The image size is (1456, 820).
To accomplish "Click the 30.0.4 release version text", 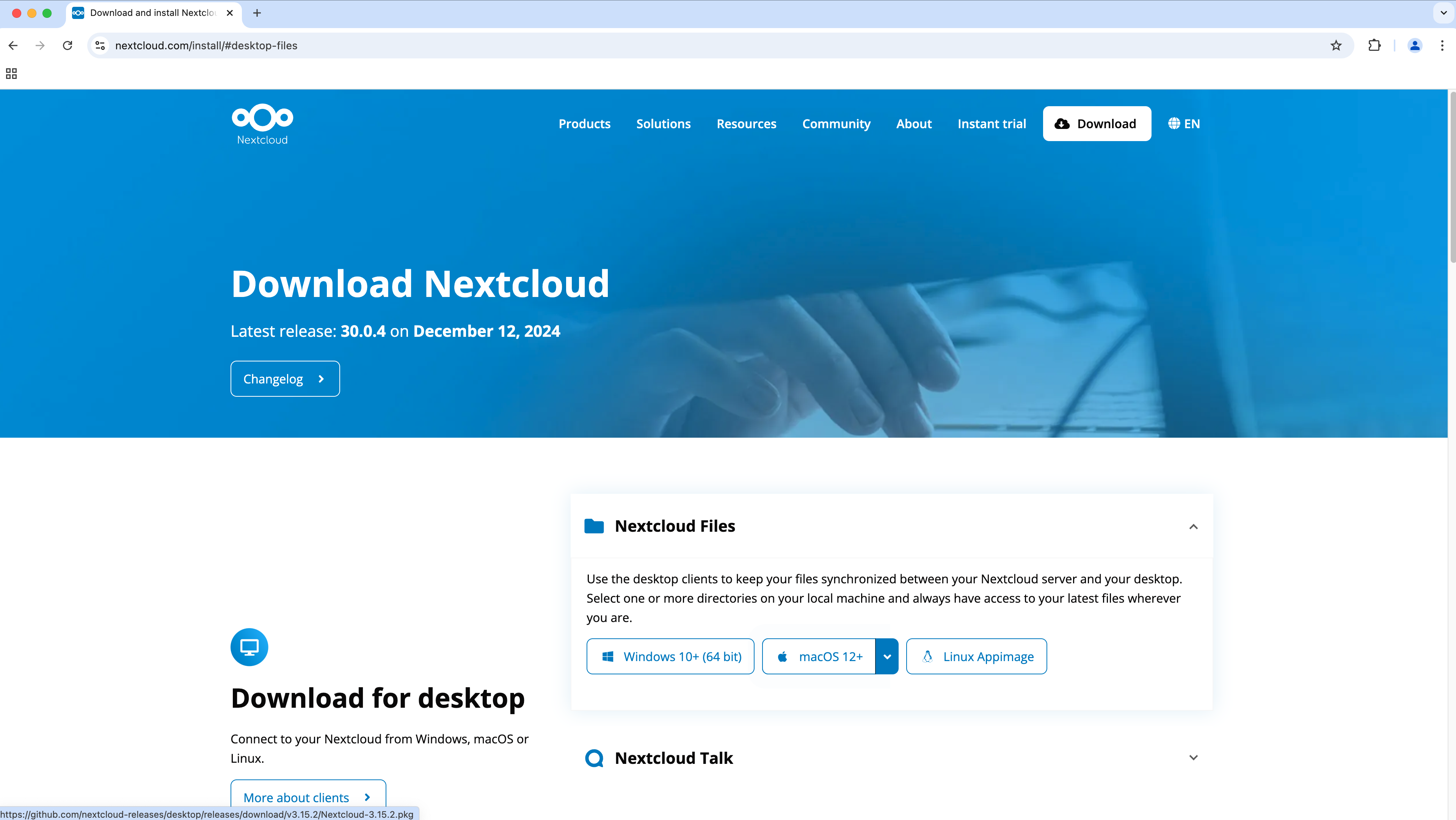I will coord(363,331).
